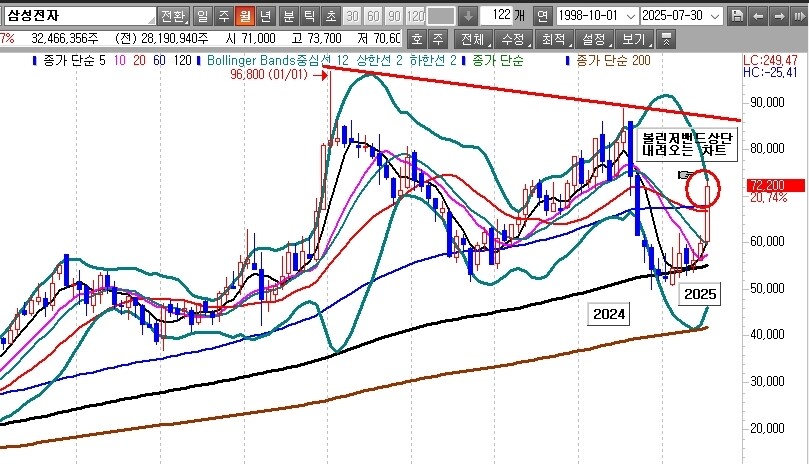
Task: Click the 90,000 price axis label
Action: point(767,102)
